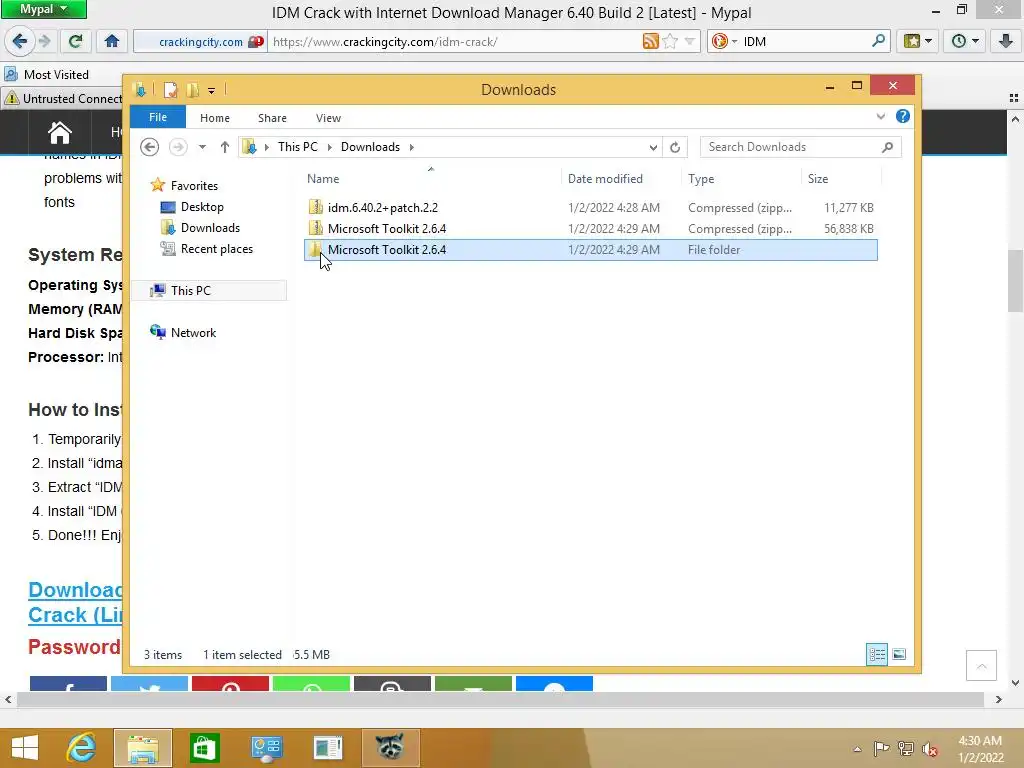Click Mypal raccoon taskbar icon
Image resolution: width=1024 pixels, height=768 pixels.
(x=391, y=748)
